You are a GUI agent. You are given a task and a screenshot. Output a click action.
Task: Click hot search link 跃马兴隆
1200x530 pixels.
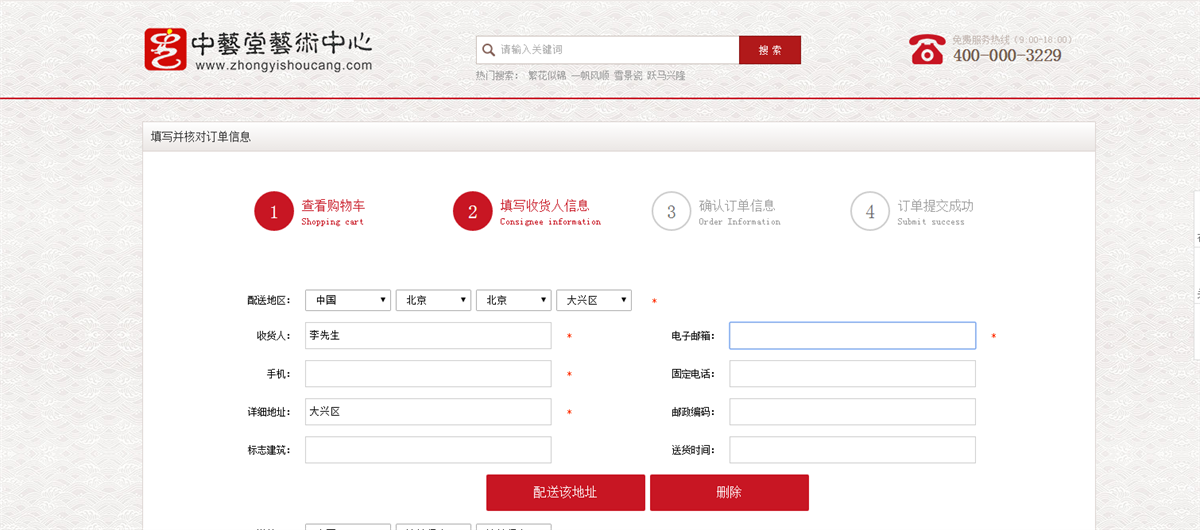[x=666, y=76]
